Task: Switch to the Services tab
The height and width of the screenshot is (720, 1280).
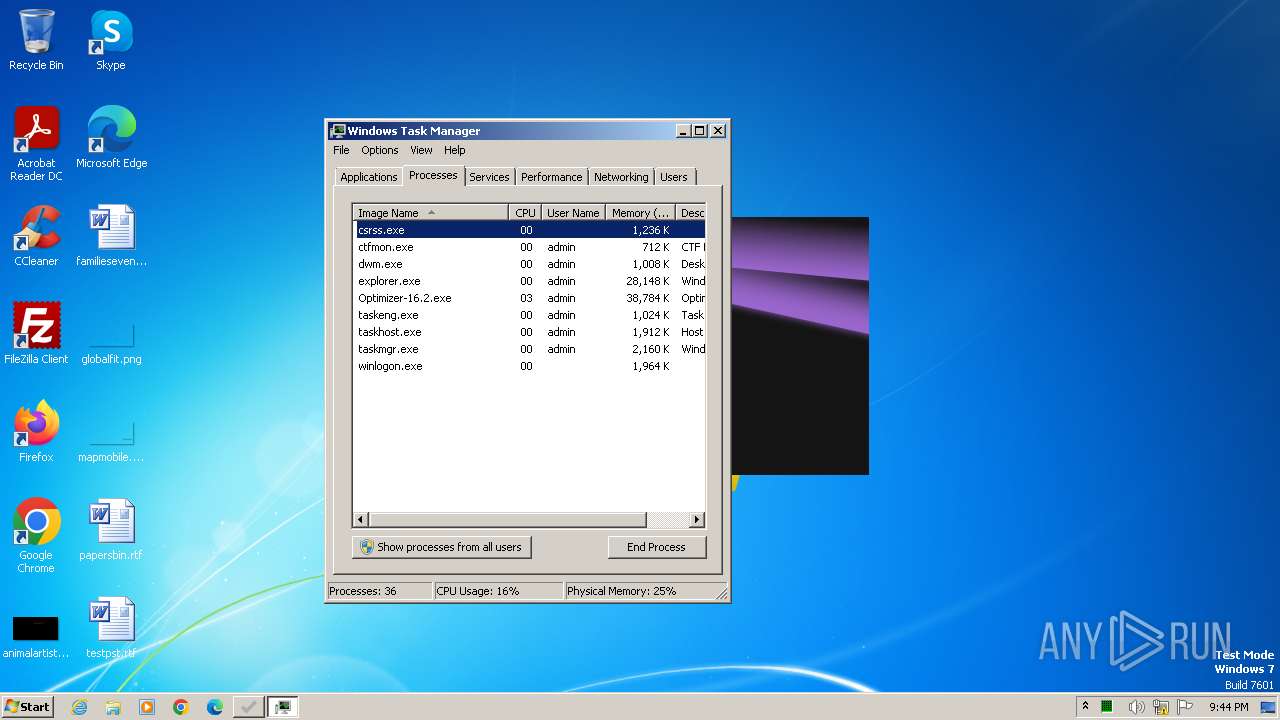Action: (x=489, y=177)
